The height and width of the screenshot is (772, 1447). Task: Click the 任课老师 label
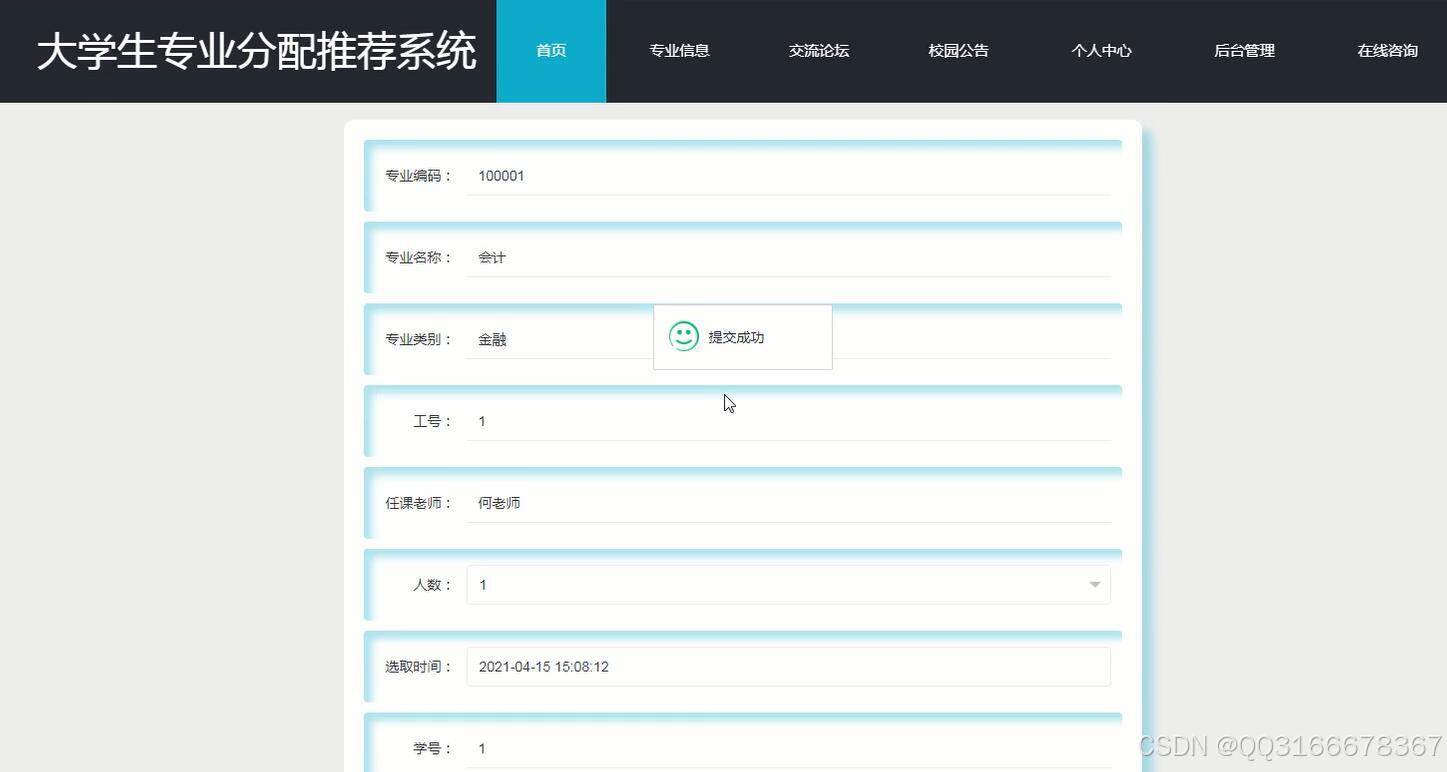click(x=419, y=504)
